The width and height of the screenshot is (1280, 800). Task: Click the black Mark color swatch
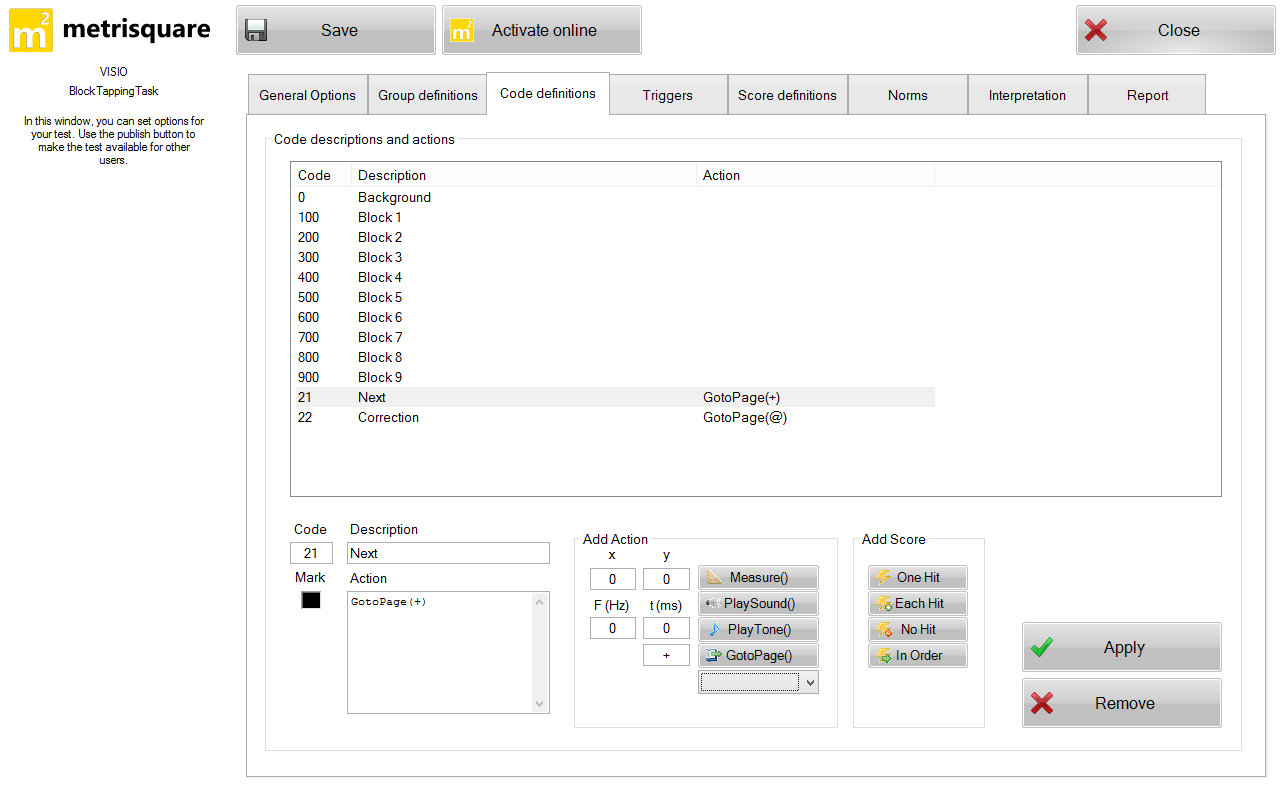311,600
